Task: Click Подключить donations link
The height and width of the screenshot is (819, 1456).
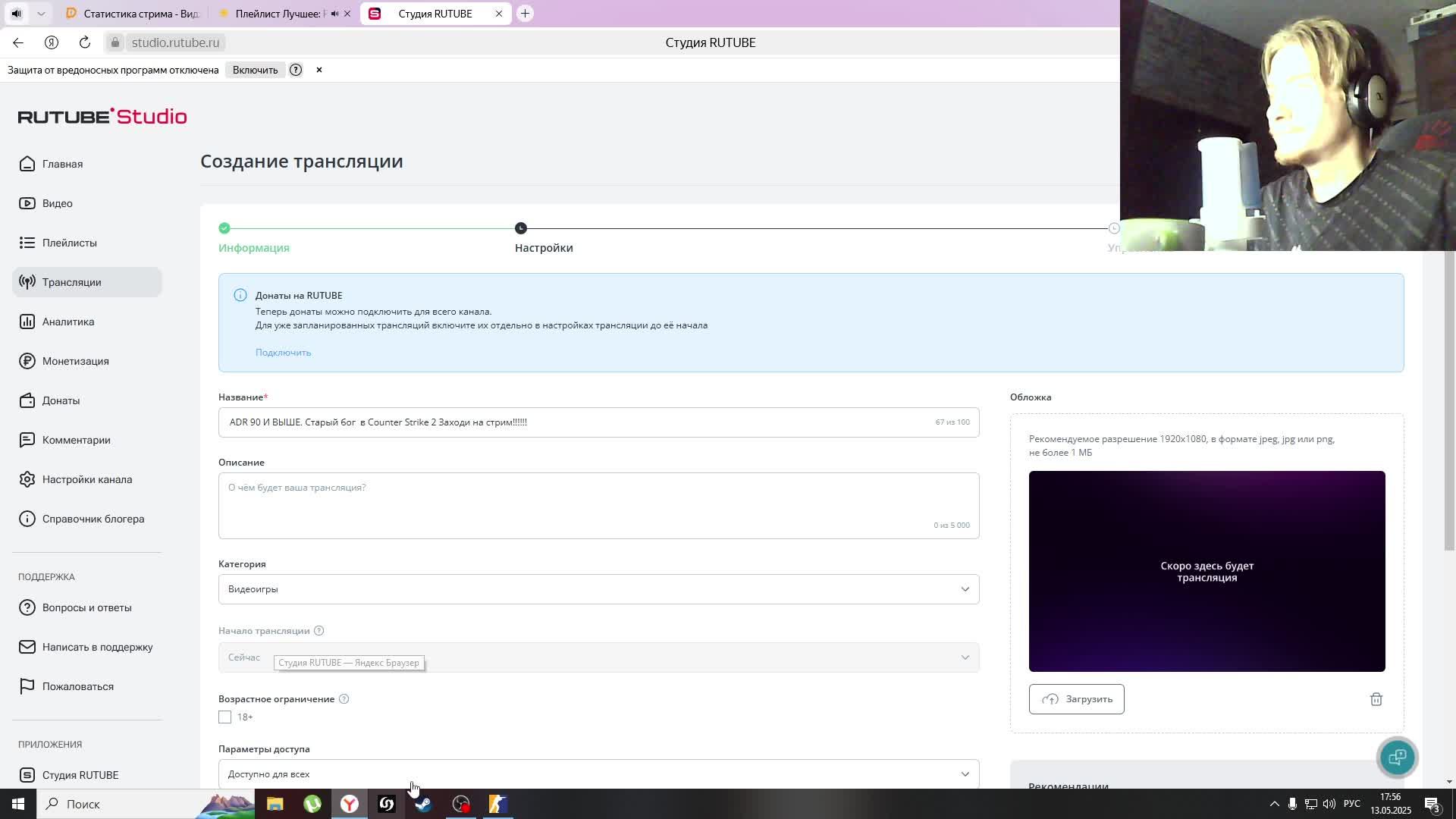Action: [283, 353]
